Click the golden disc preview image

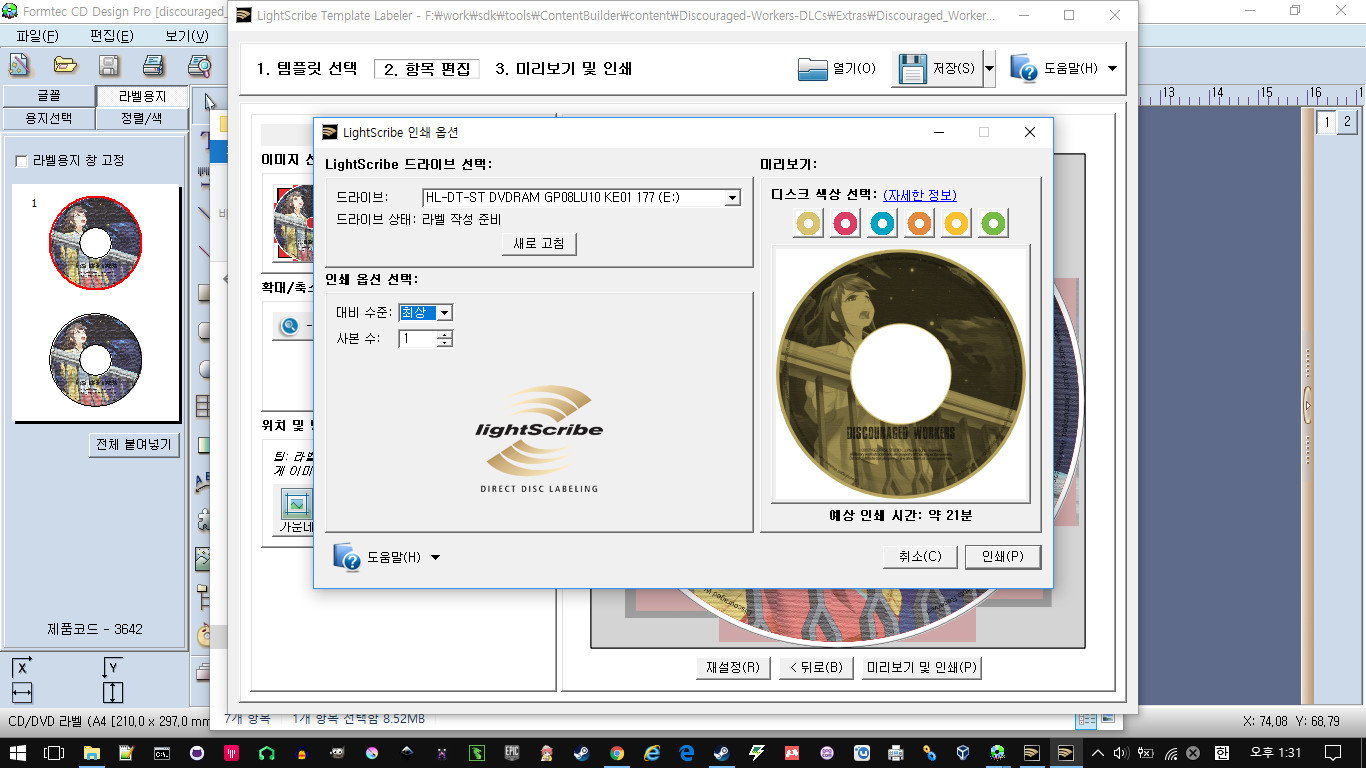[x=901, y=374]
